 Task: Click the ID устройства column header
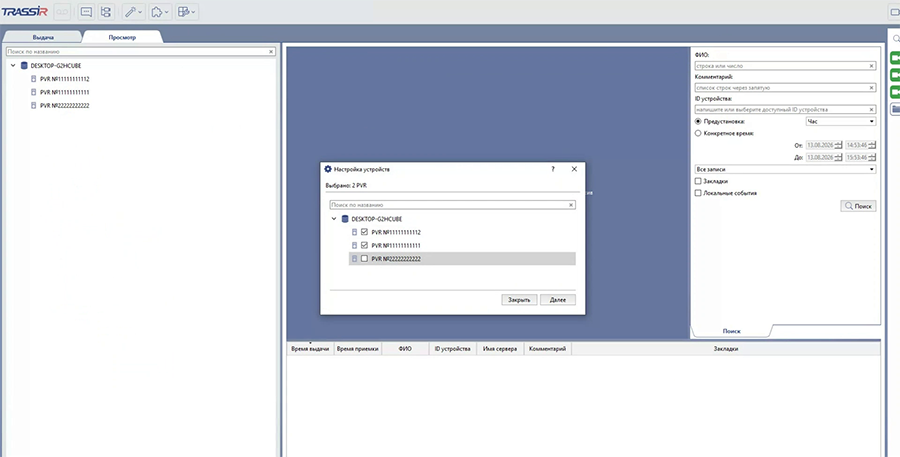452,348
